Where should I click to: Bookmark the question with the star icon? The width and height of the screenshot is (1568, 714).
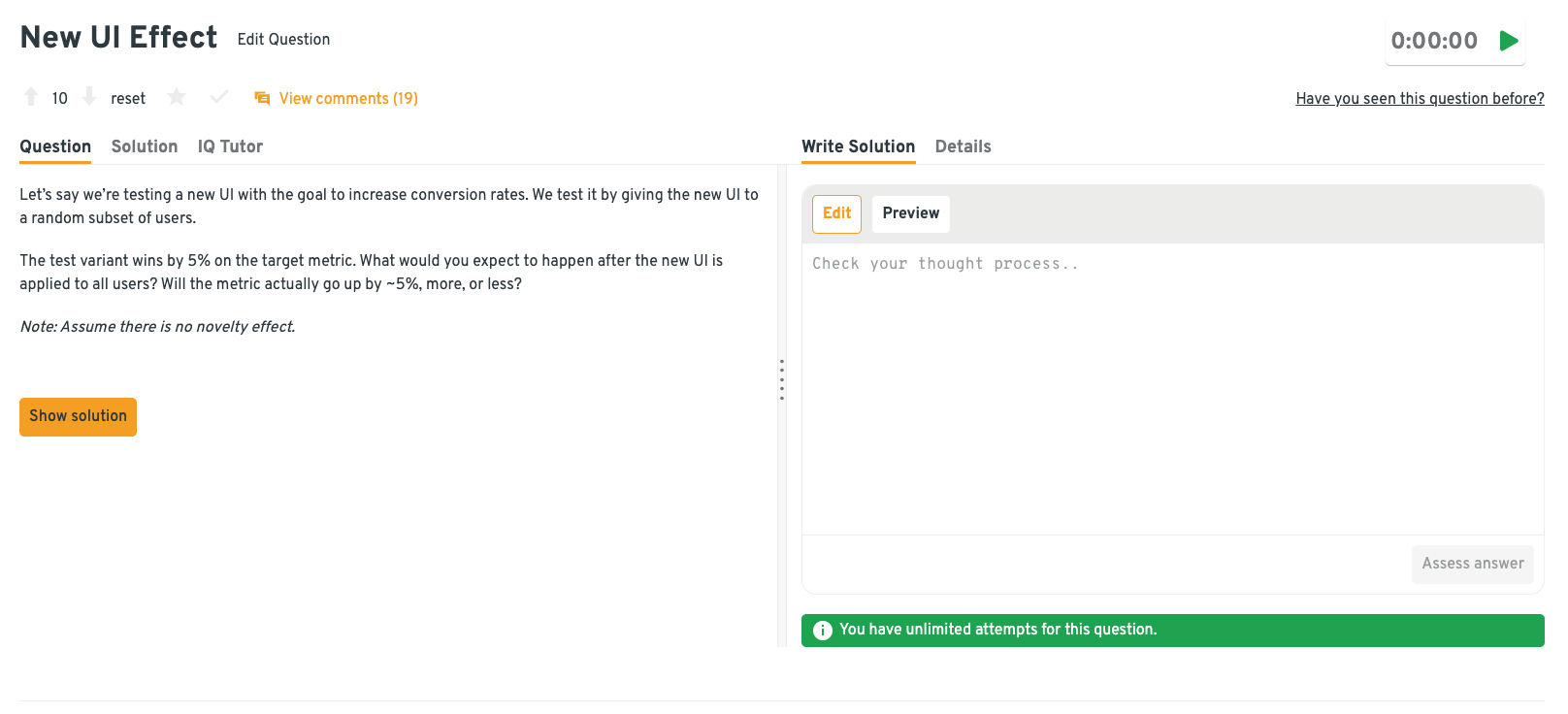point(177,97)
